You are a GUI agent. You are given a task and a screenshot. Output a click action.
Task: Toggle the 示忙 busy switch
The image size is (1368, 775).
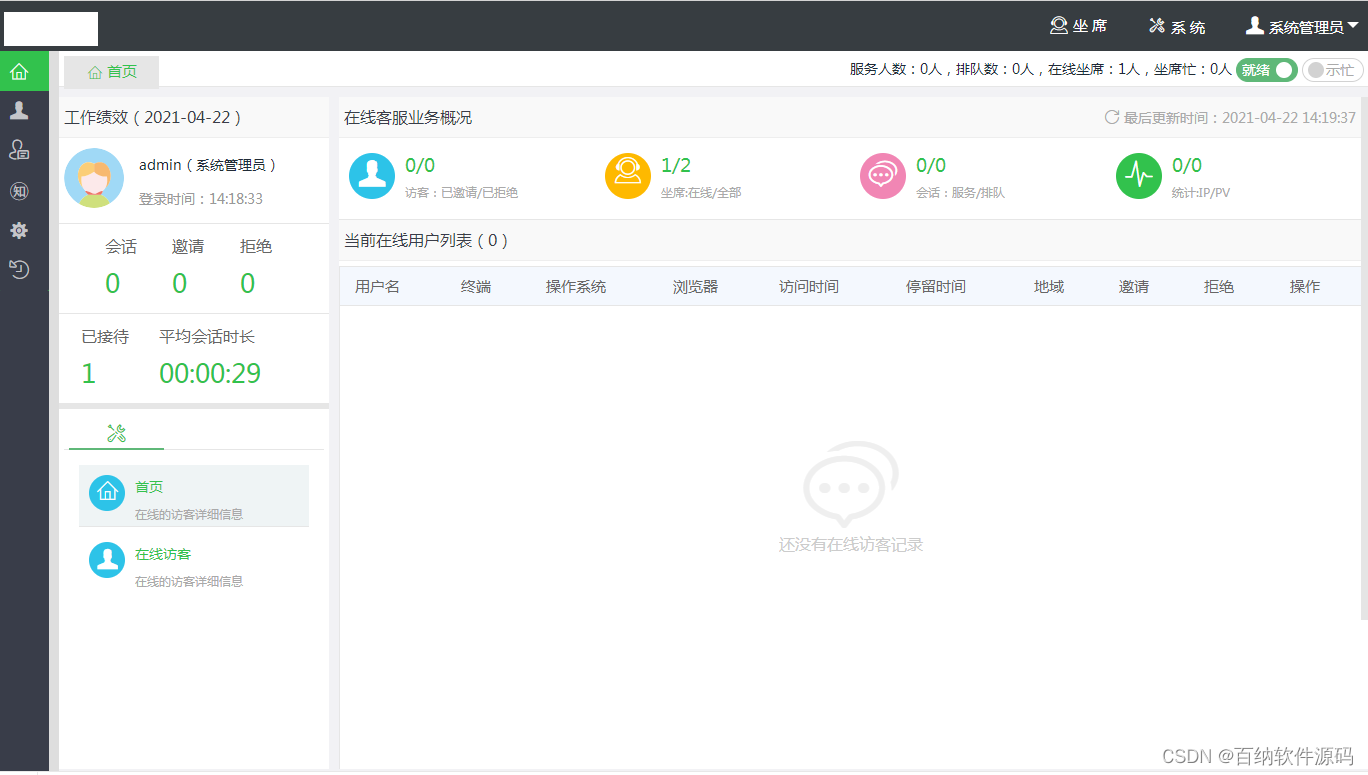point(1332,70)
